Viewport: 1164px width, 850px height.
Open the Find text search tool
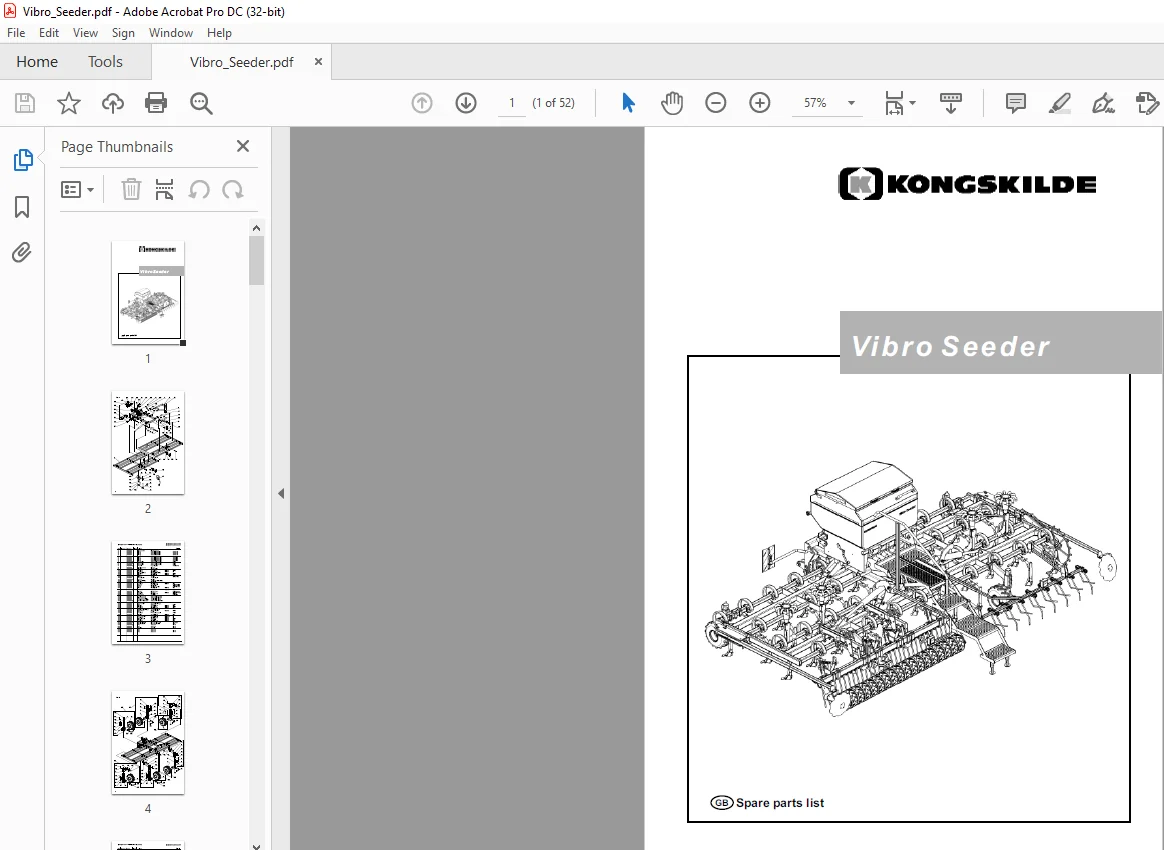point(201,103)
